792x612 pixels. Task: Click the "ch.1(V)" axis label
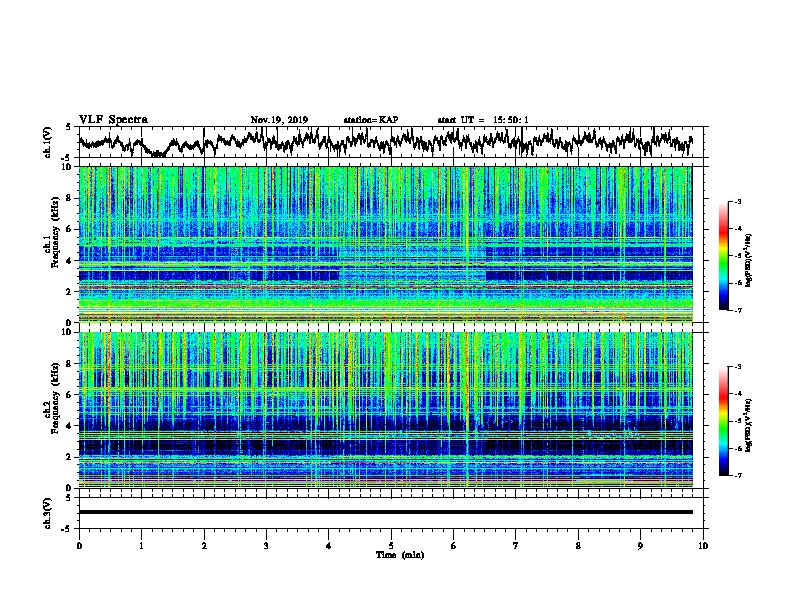[x=48, y=142]
